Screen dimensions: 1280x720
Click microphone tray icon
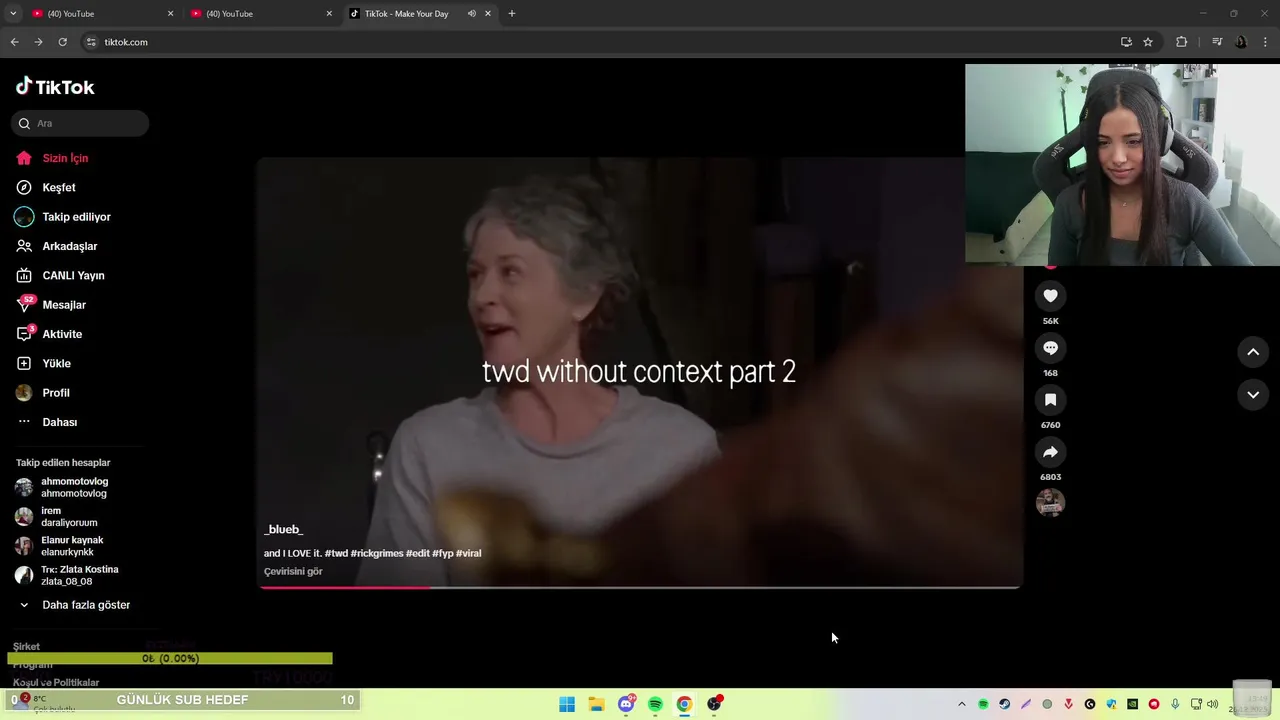tap(1175, 704)
